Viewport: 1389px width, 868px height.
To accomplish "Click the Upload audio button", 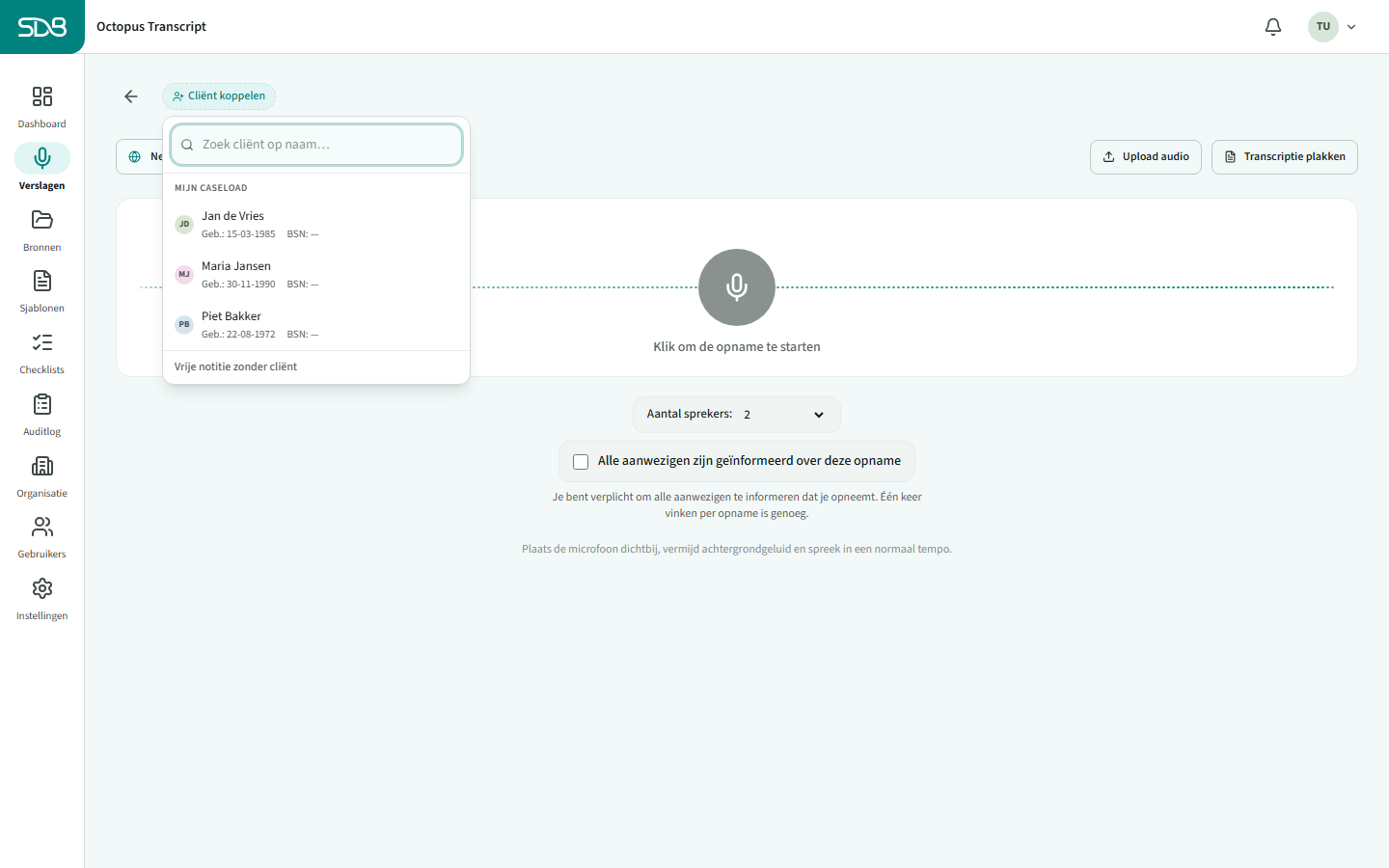I will pyautogui.click(x=1146, y=157).
